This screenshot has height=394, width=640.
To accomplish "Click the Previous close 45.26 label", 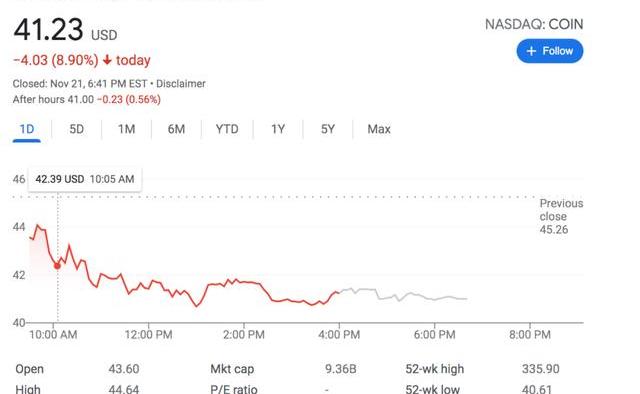I will [561, 216].
